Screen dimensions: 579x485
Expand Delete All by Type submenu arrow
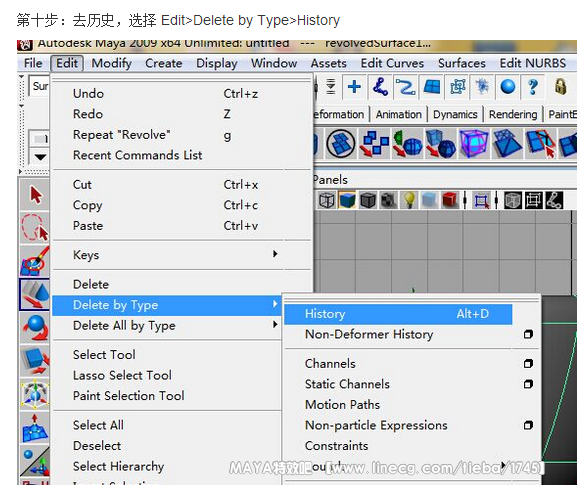(275, 324)
